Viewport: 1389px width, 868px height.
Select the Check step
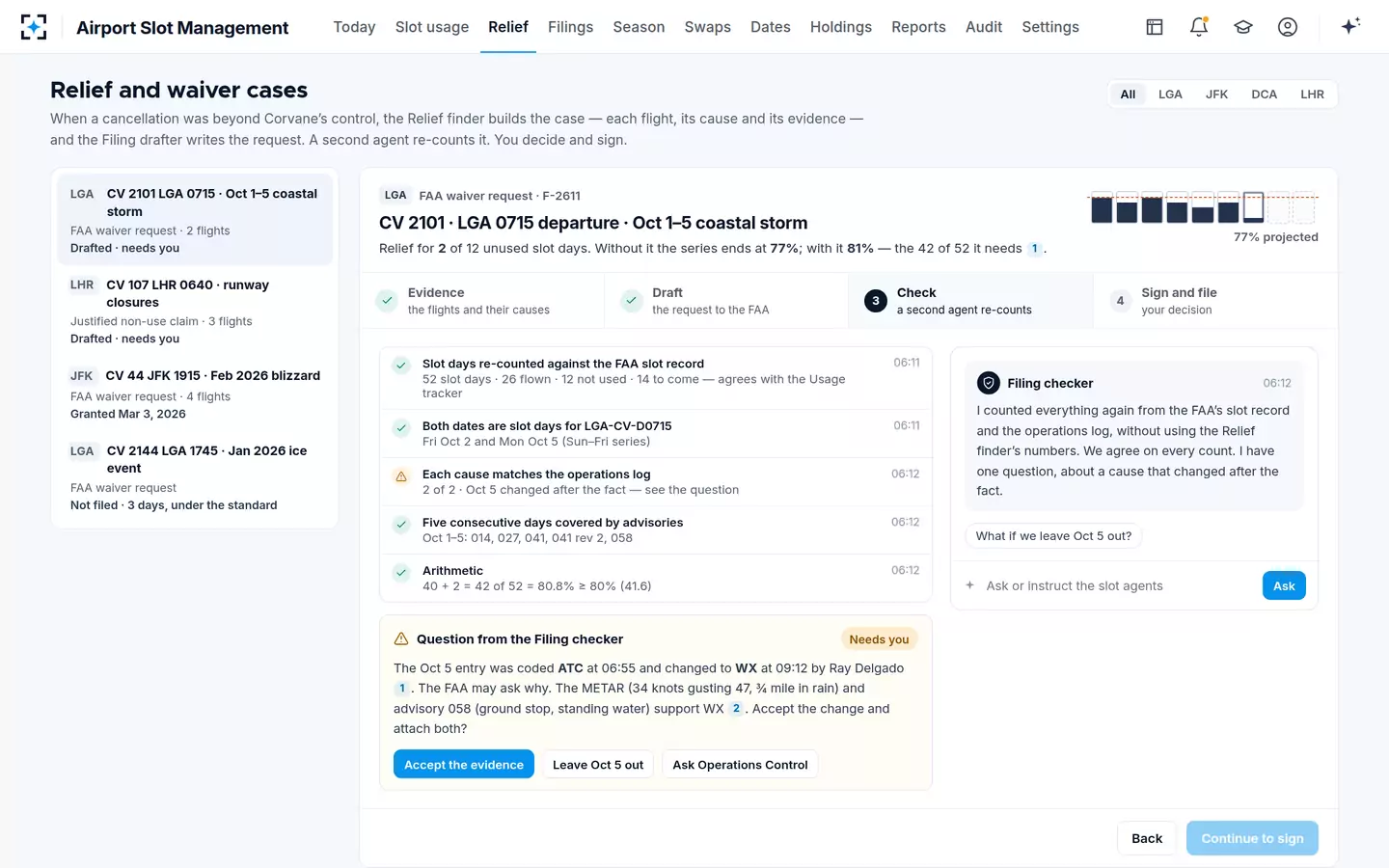pos(970,301)
